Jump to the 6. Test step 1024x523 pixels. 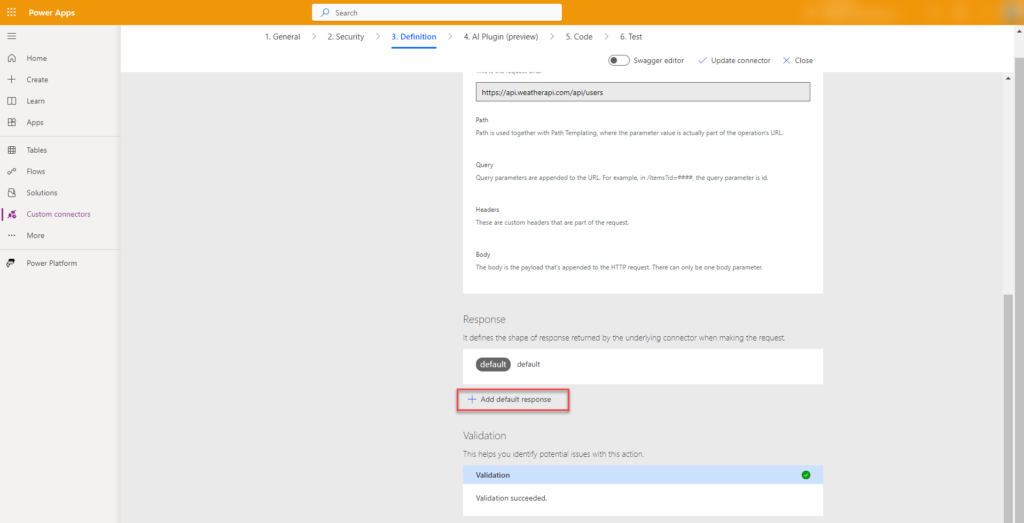pyautogui.click(x=631, y=37)
